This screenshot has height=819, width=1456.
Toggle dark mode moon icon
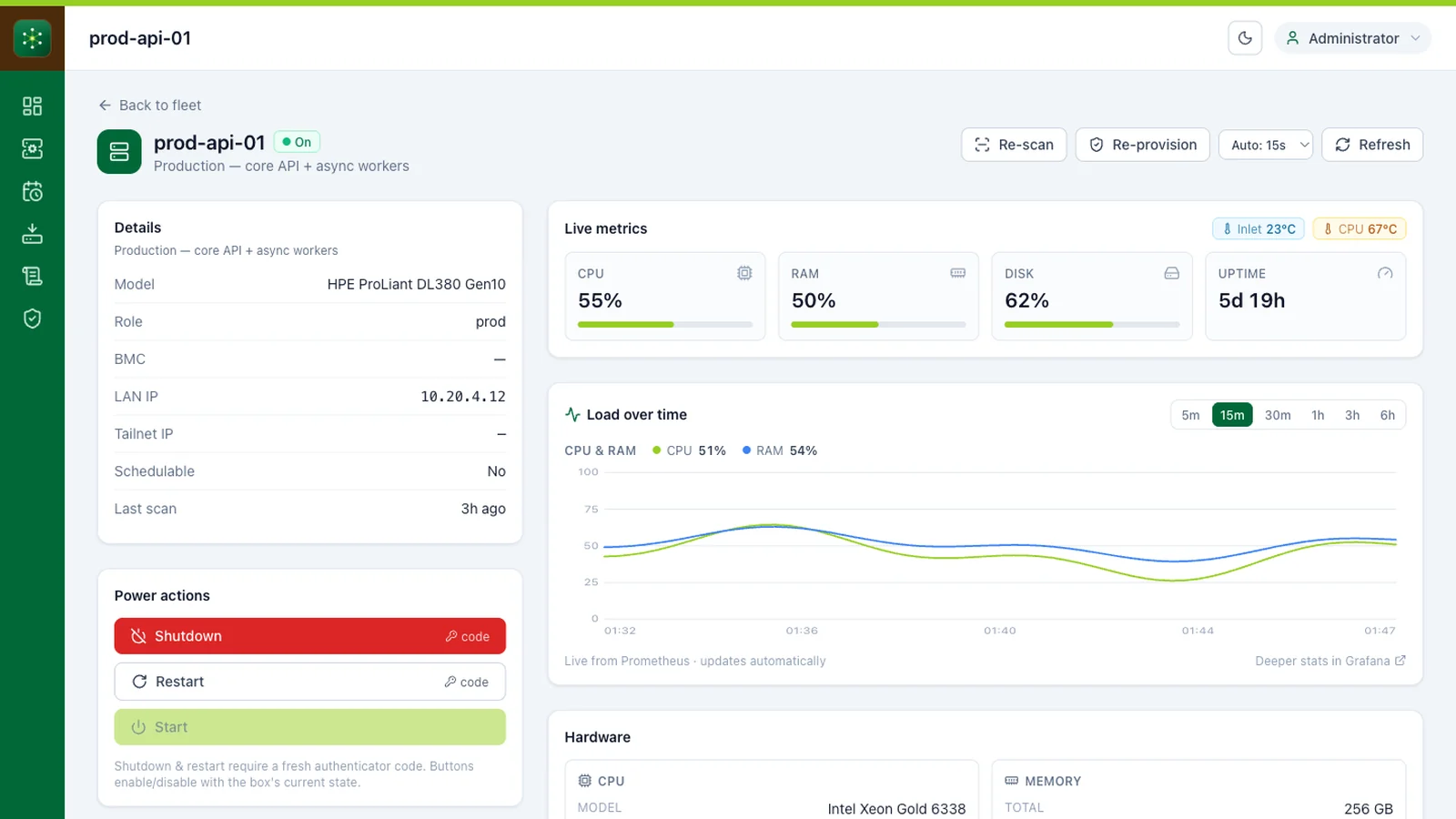click(x=1245, y=38)
